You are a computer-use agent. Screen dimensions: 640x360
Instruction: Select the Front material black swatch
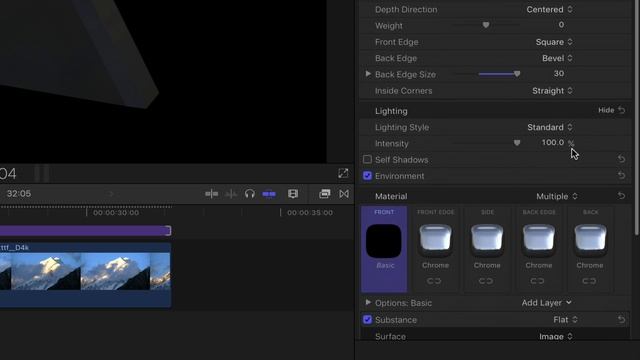click(x=384, y=241)
